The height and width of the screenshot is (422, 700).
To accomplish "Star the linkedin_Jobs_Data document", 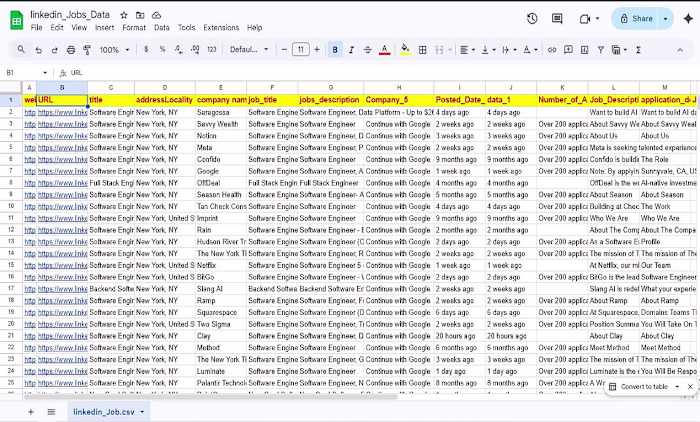I will (124, 15).
